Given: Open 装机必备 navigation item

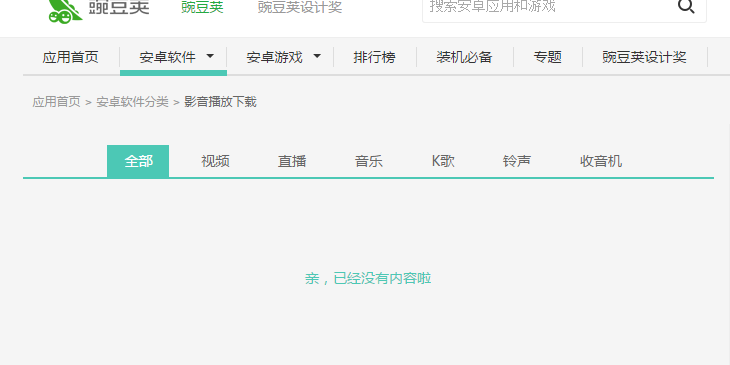Looking at the screenshot, I should [x=464, y=57].
